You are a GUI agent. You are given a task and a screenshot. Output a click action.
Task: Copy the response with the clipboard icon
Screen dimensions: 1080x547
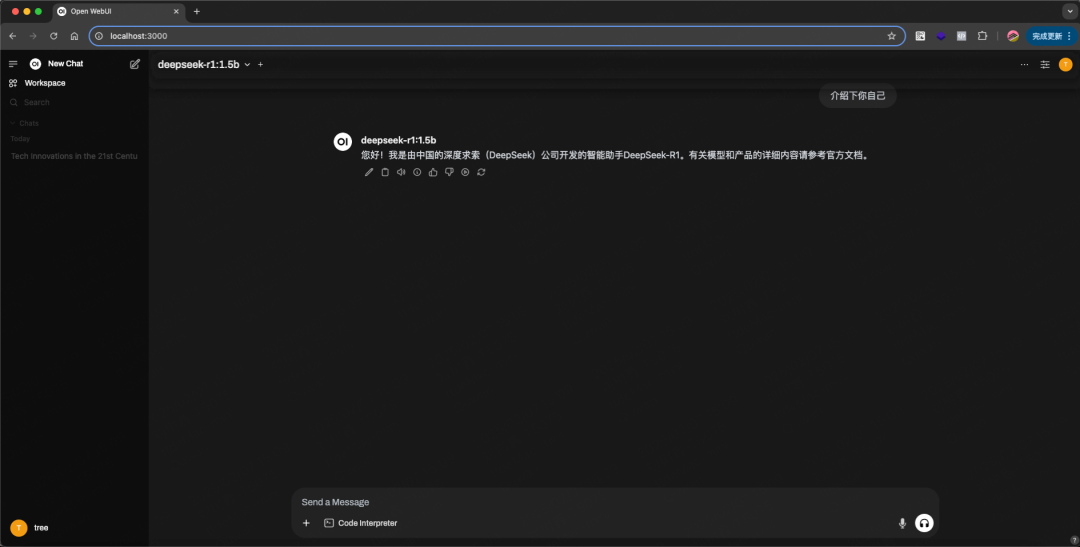coord(385,172)
